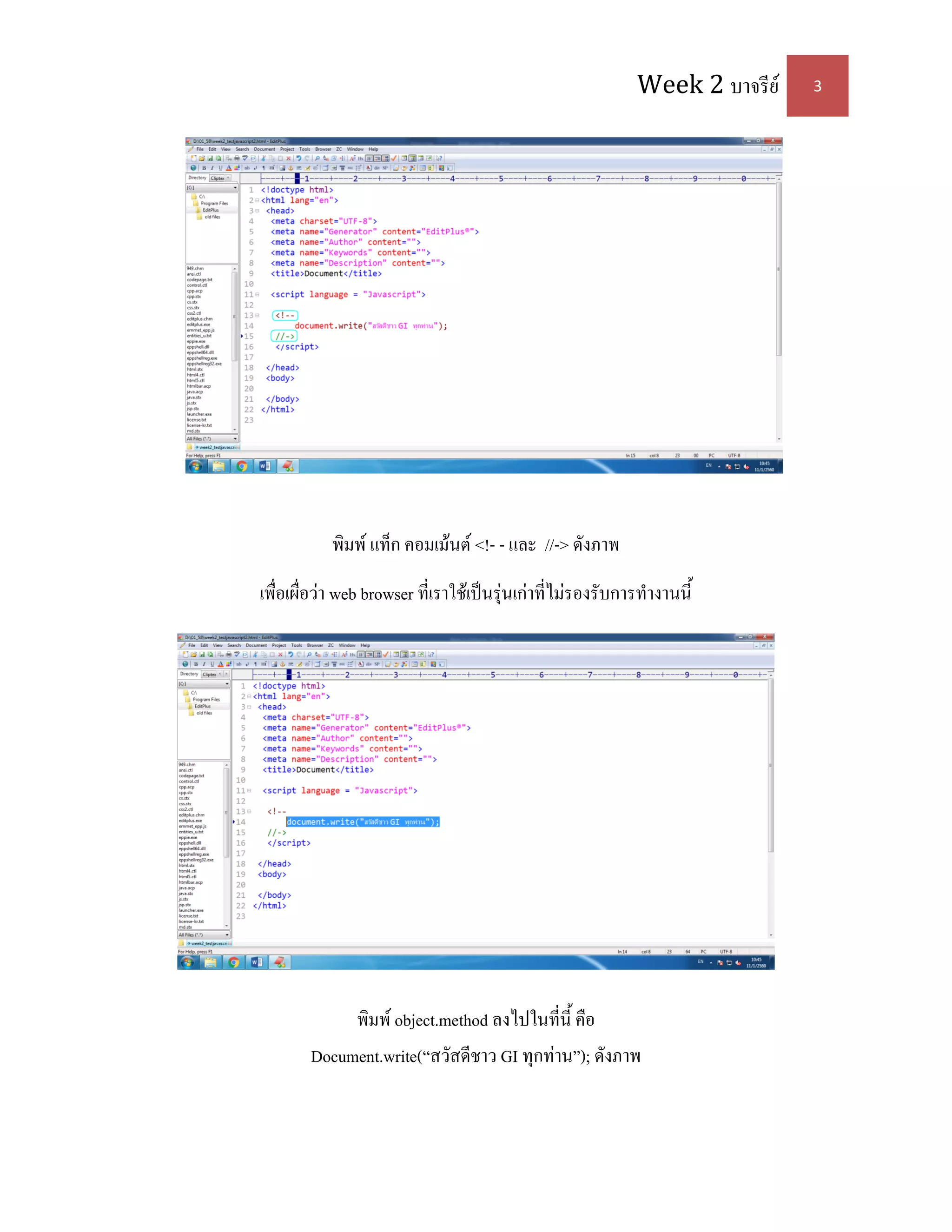Screen dimensions: 952x1232
Task: Click font color A icon in lower EditPlus
Action: tap(220, 664)
